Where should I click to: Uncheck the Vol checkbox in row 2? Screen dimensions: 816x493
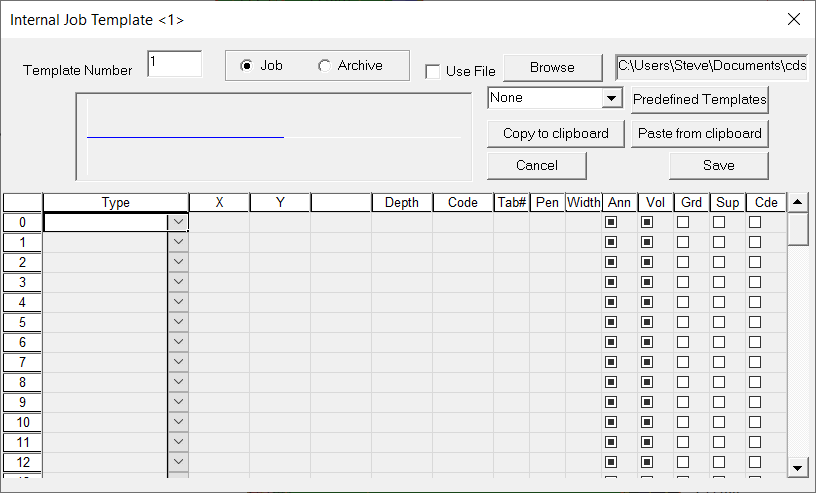[647, 262]
